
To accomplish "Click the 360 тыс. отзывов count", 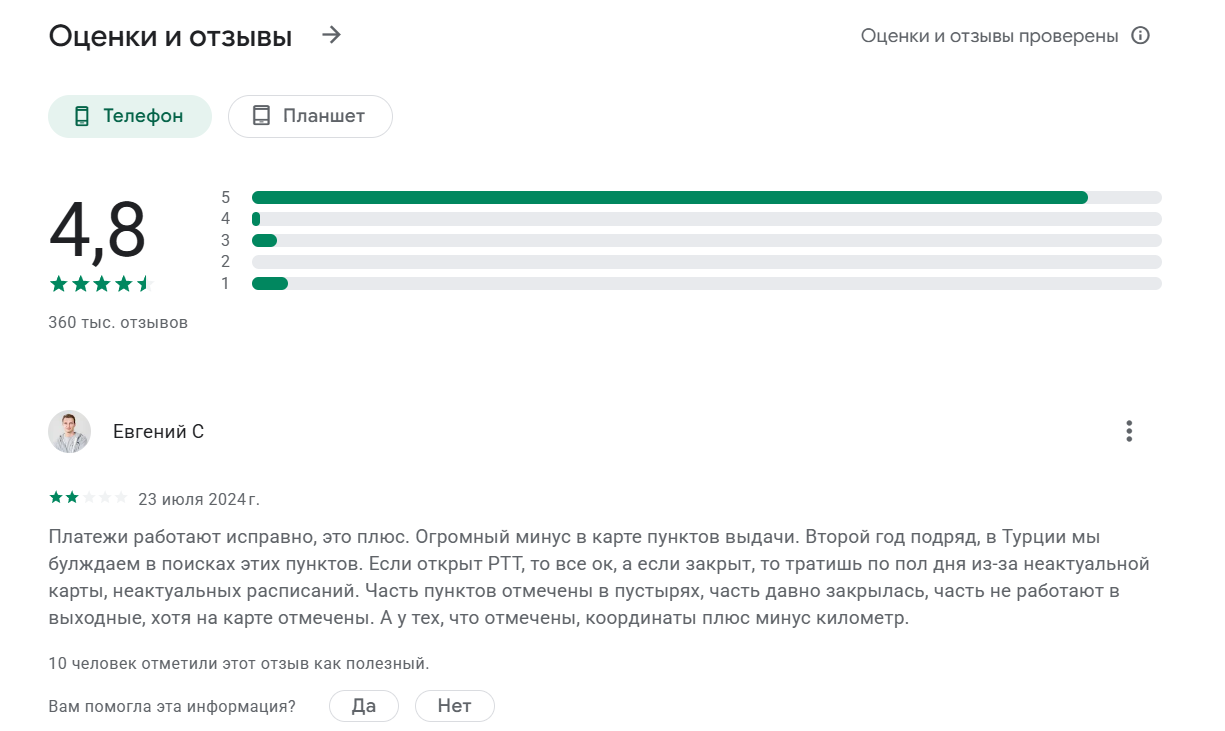I will coord(118,323).
